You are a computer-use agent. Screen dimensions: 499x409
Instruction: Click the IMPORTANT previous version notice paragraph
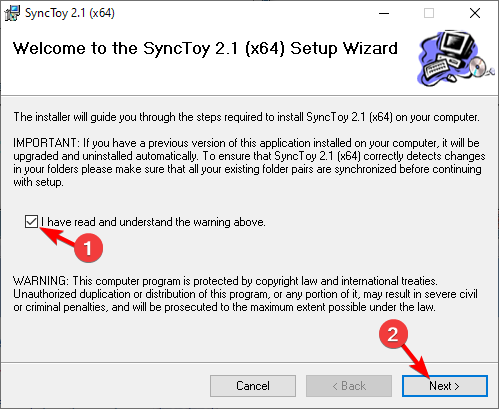[x=249, y=162]
